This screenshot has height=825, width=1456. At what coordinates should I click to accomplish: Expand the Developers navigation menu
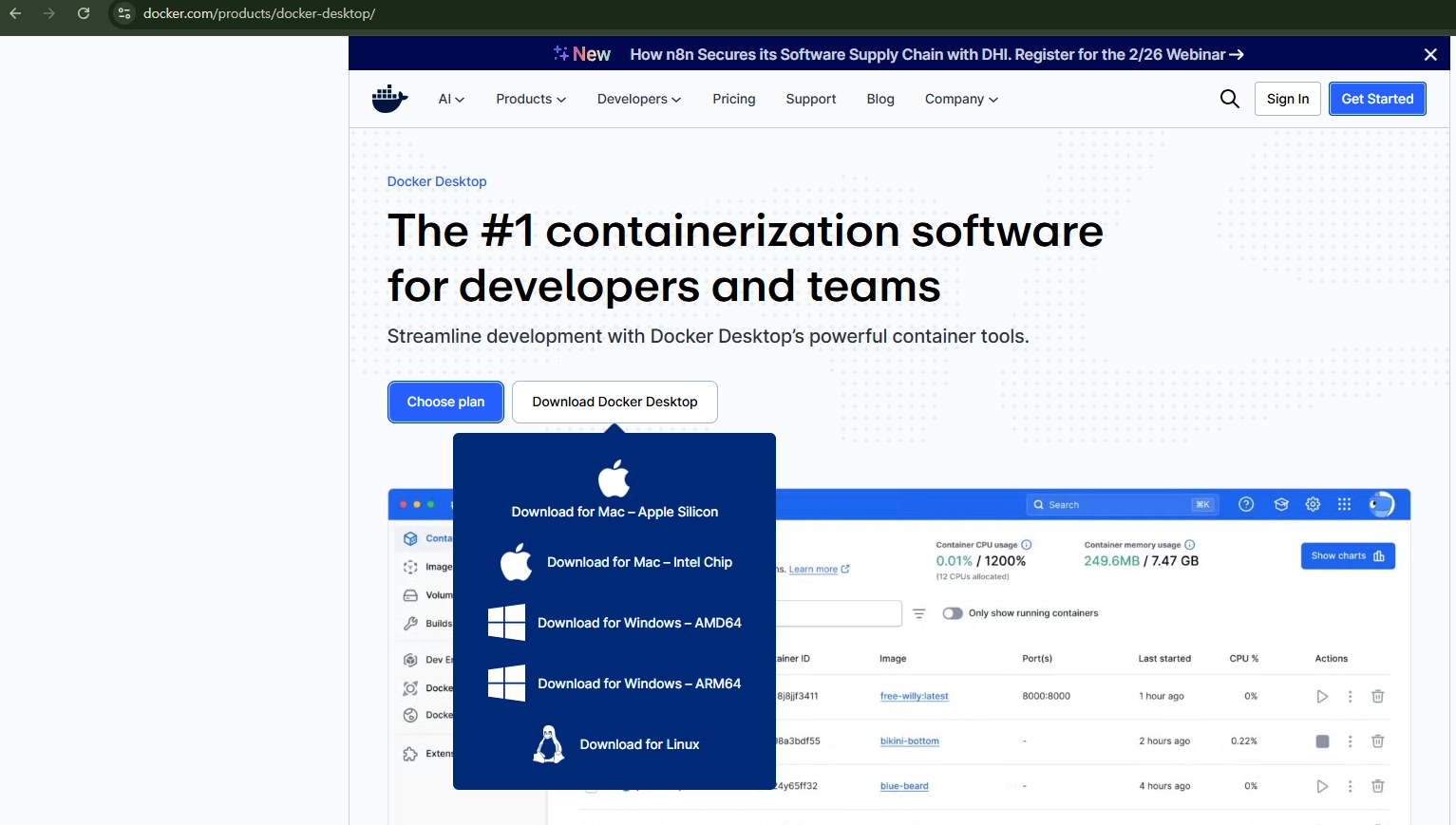pos(639,99)
